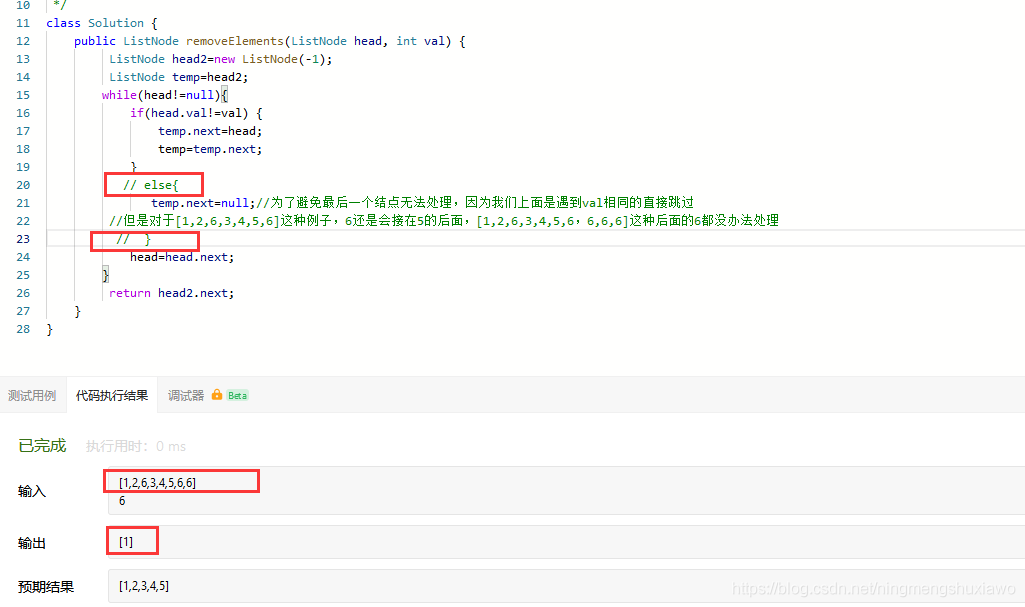Screen dimensions: 1025x607
Task: Click expected result [1,2,3,4,5]
Action: pos(144,586)
